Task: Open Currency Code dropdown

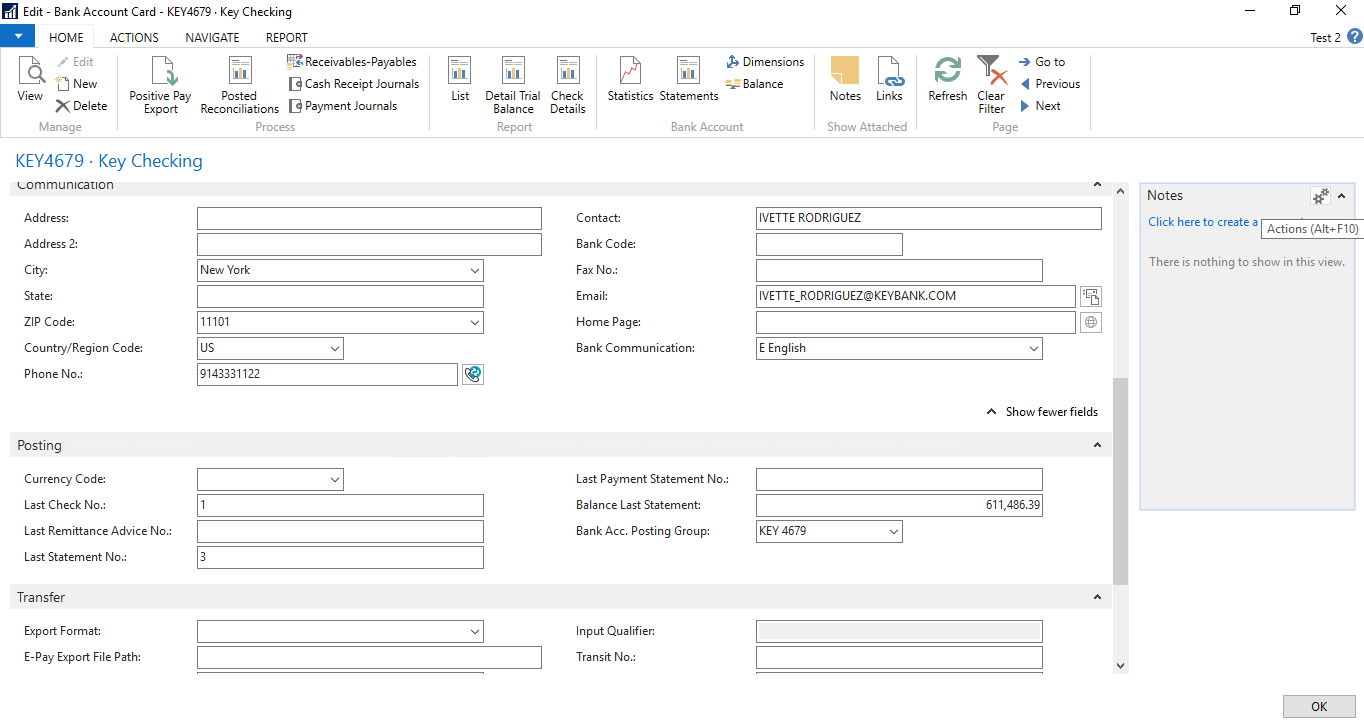Action: 334,479
